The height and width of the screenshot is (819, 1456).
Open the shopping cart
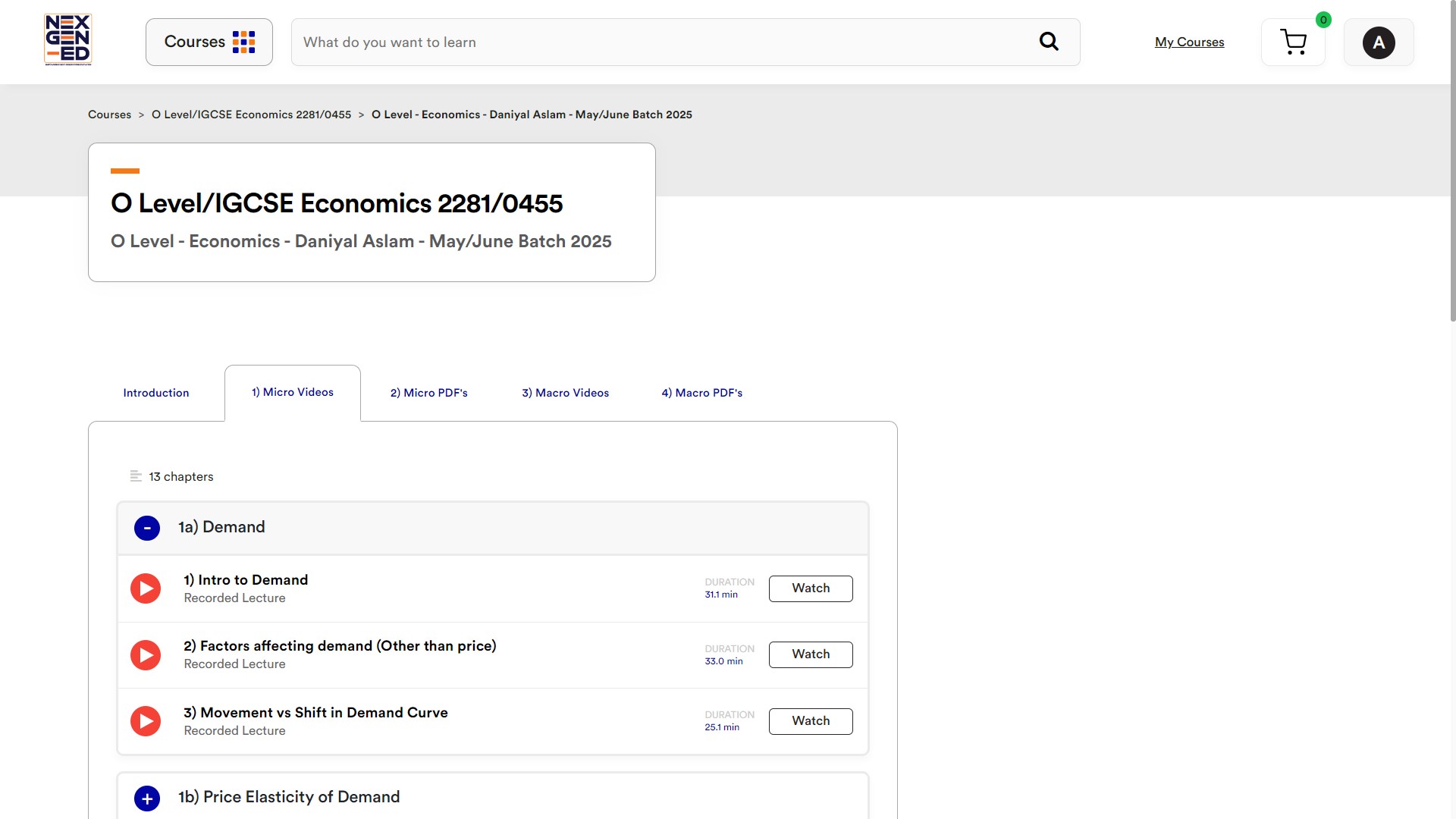click(1293, 42)
